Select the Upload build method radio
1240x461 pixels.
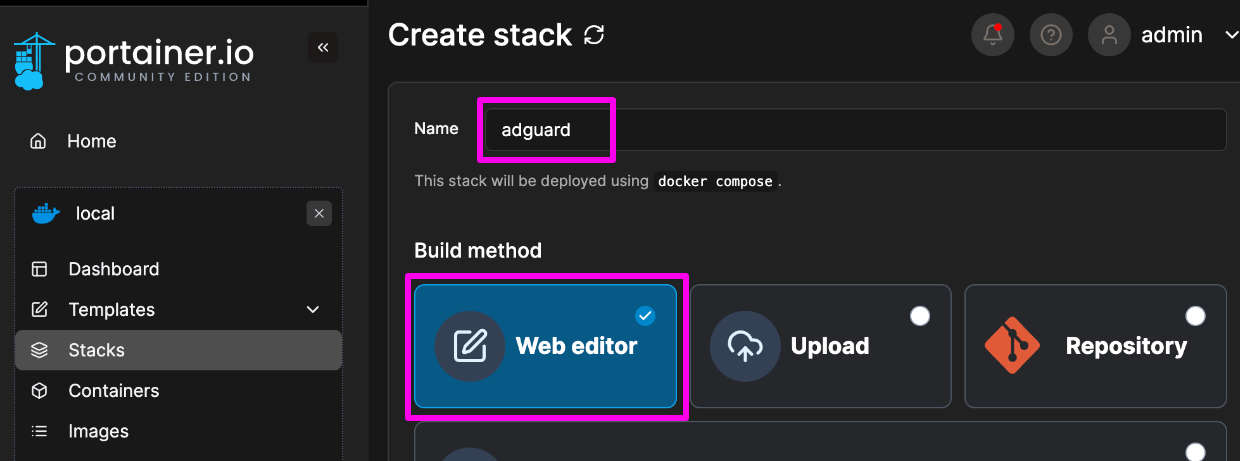click(920, 316)
